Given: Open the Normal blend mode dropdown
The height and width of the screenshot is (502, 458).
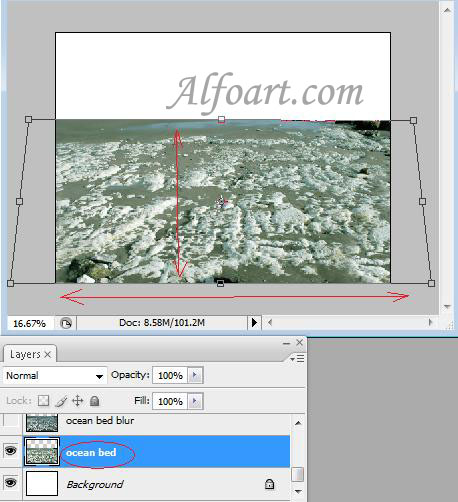Looking at the screenshot, I should coord(55,376).
